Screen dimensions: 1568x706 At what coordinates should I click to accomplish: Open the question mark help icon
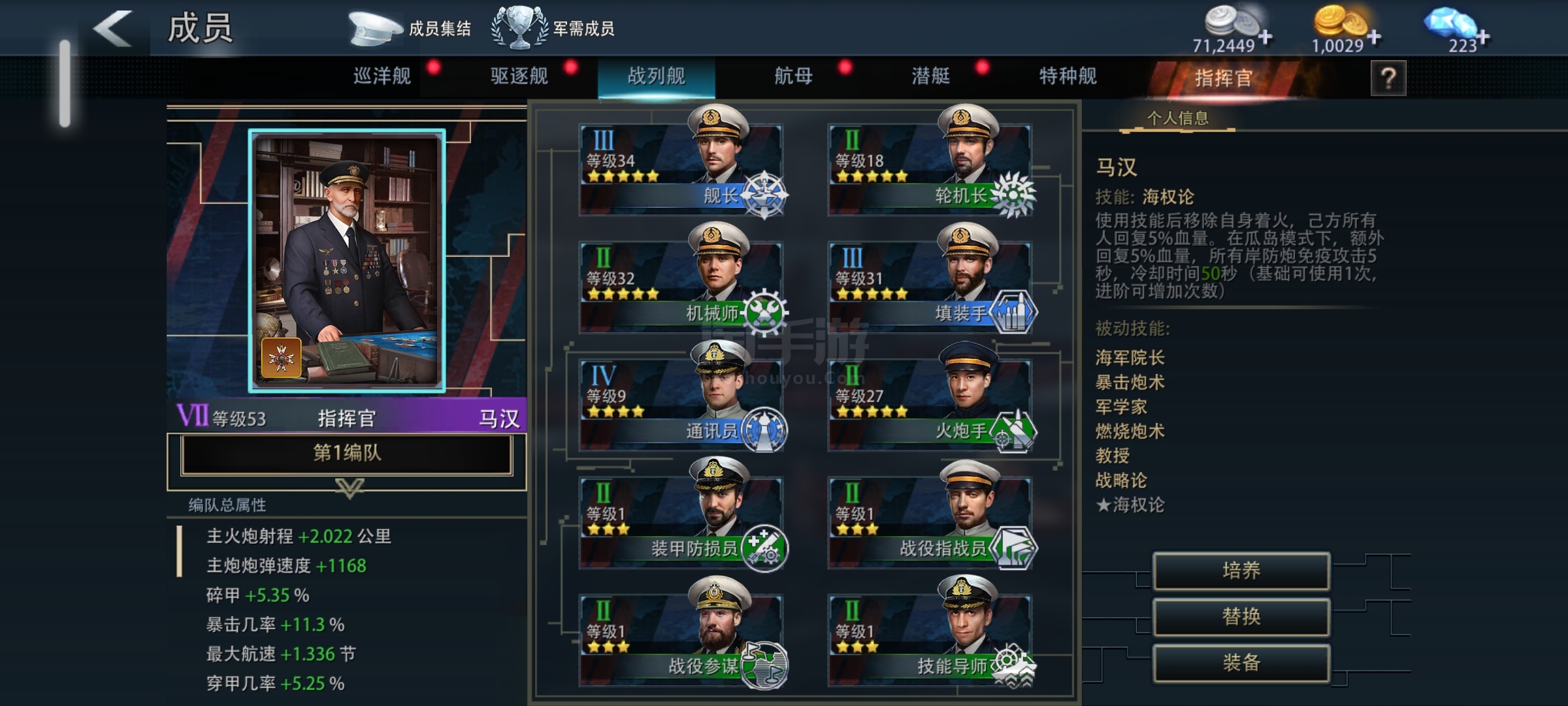click(1388, 79)
